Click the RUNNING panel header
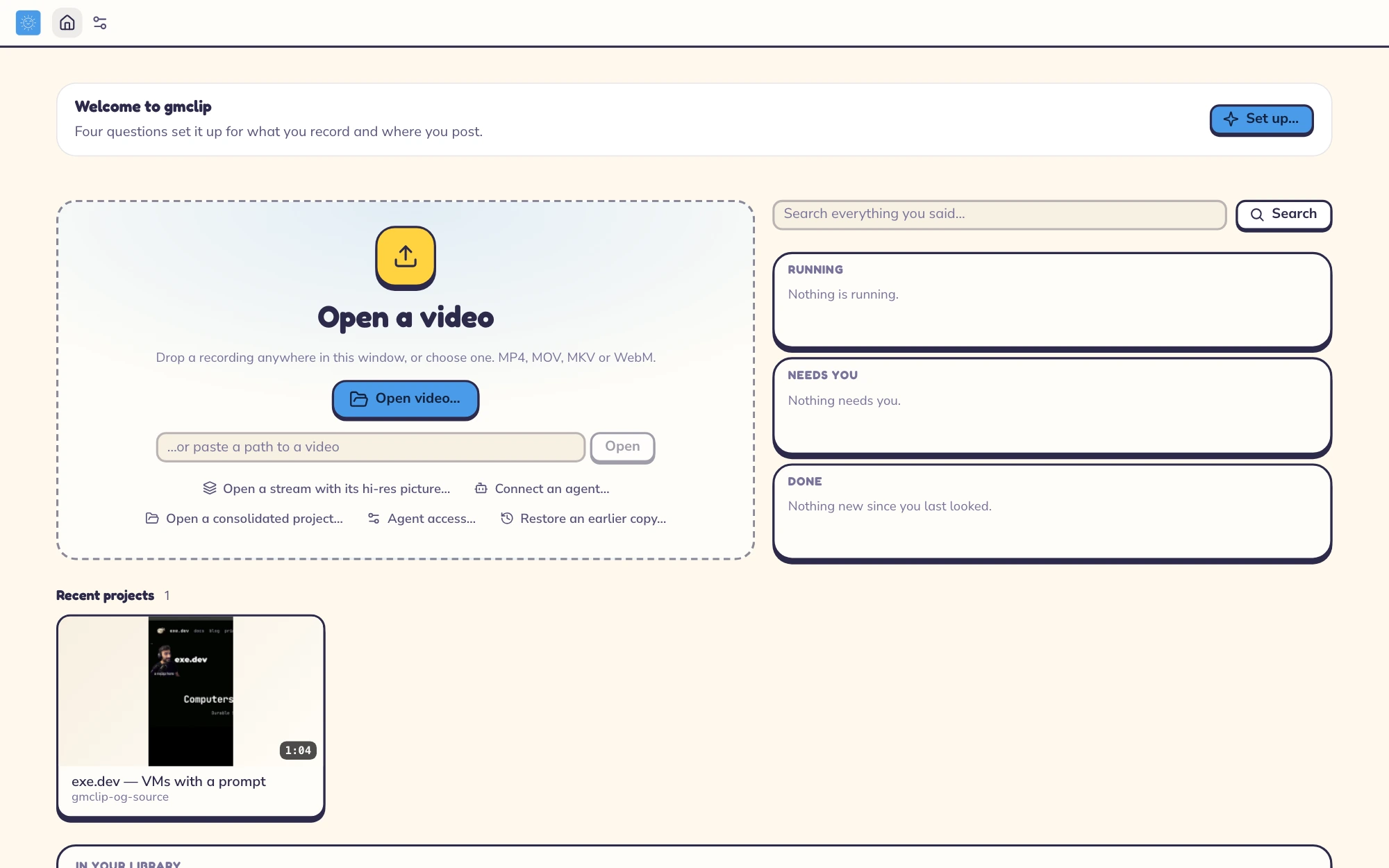The height and width of the screenshot is (868, 1389). pos(815,269)
